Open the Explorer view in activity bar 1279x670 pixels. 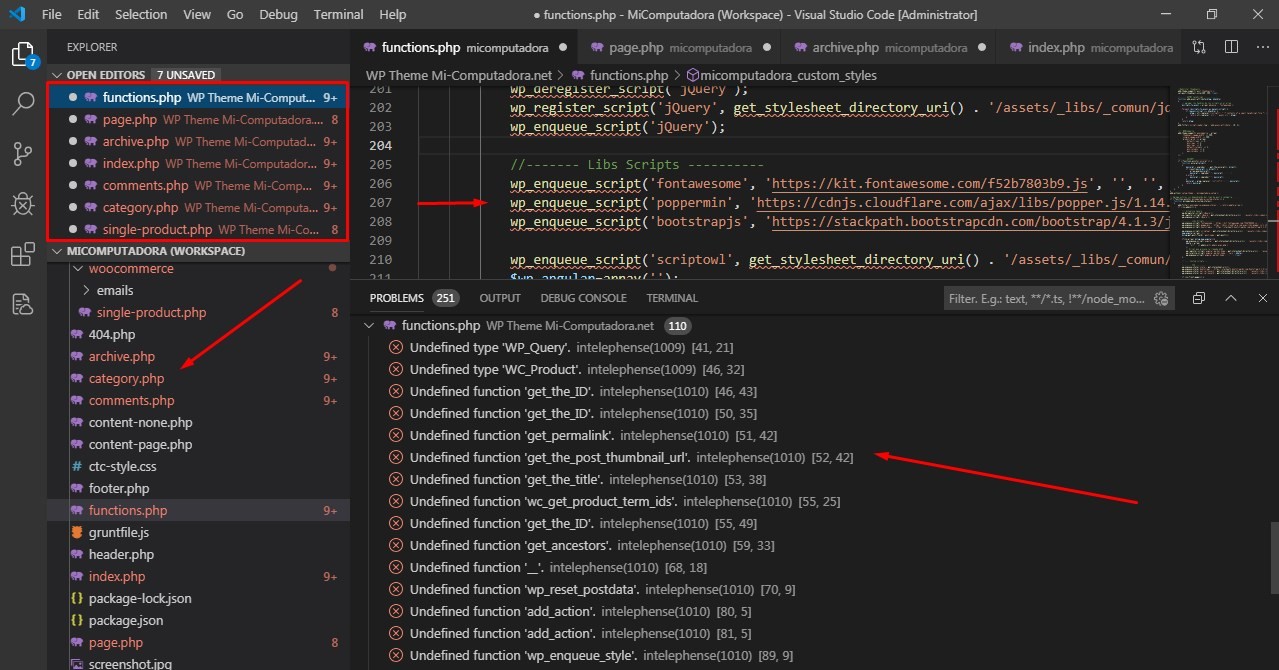[x=23, y=54]
